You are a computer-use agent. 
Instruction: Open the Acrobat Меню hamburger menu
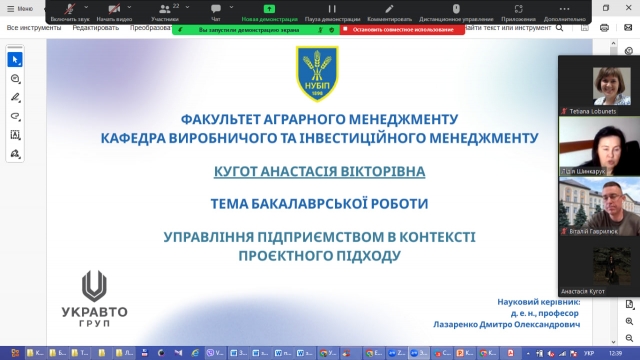tap(20, 9)
